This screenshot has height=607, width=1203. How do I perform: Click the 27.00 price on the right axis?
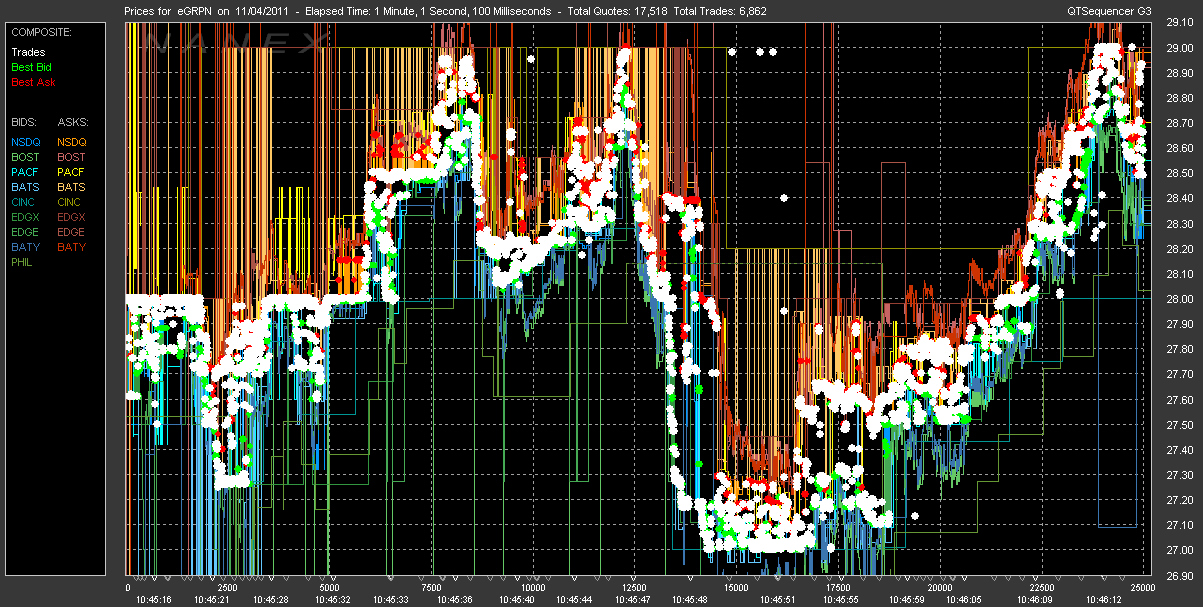click(x=1180, y=550)
